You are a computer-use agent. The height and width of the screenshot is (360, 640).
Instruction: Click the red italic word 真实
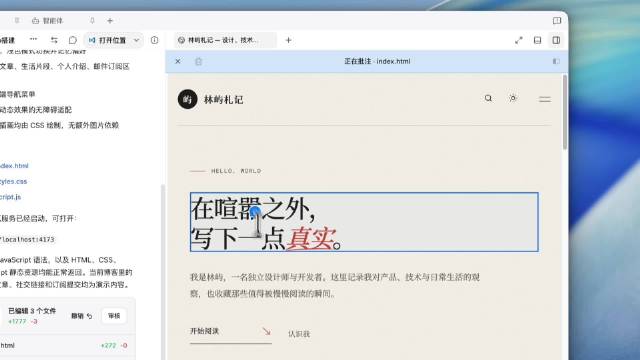tap(311, 238)
